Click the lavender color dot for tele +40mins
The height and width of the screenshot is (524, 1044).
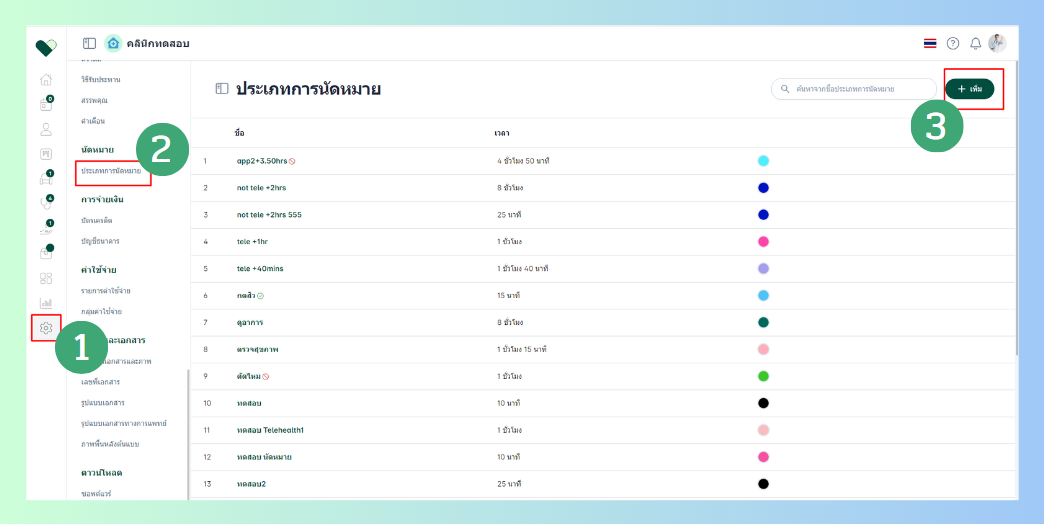point(764,268)
